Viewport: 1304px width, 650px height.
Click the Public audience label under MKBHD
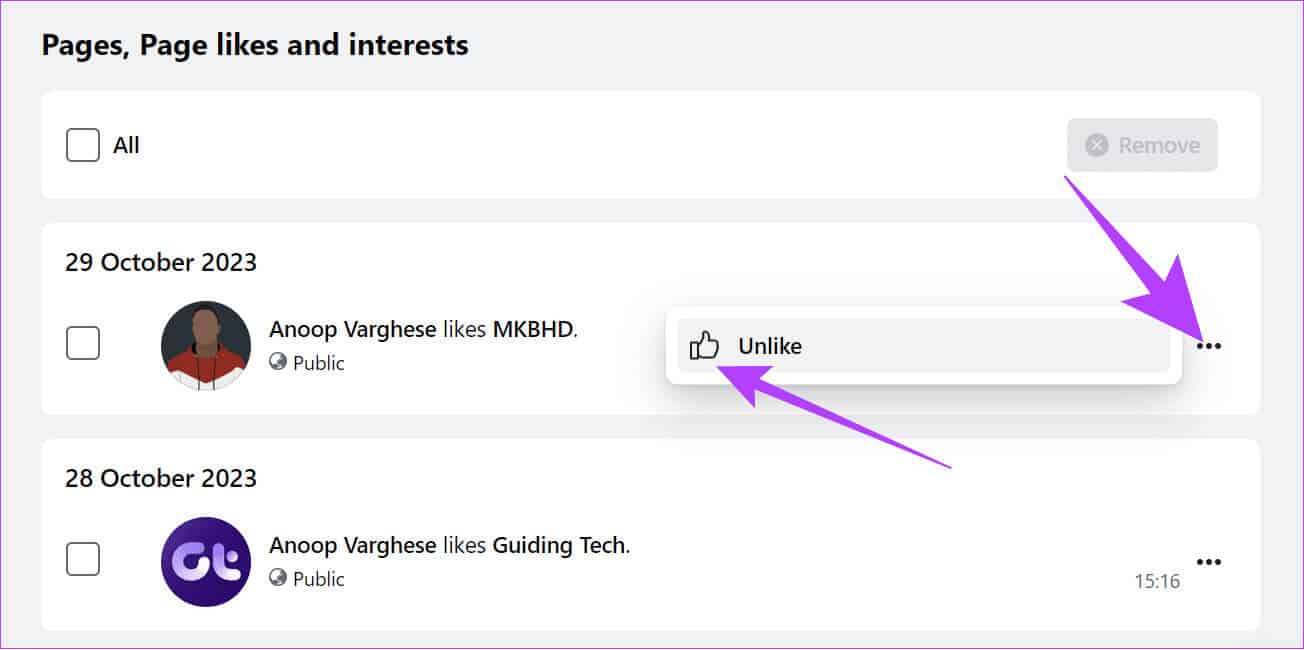tap(319, 363)
